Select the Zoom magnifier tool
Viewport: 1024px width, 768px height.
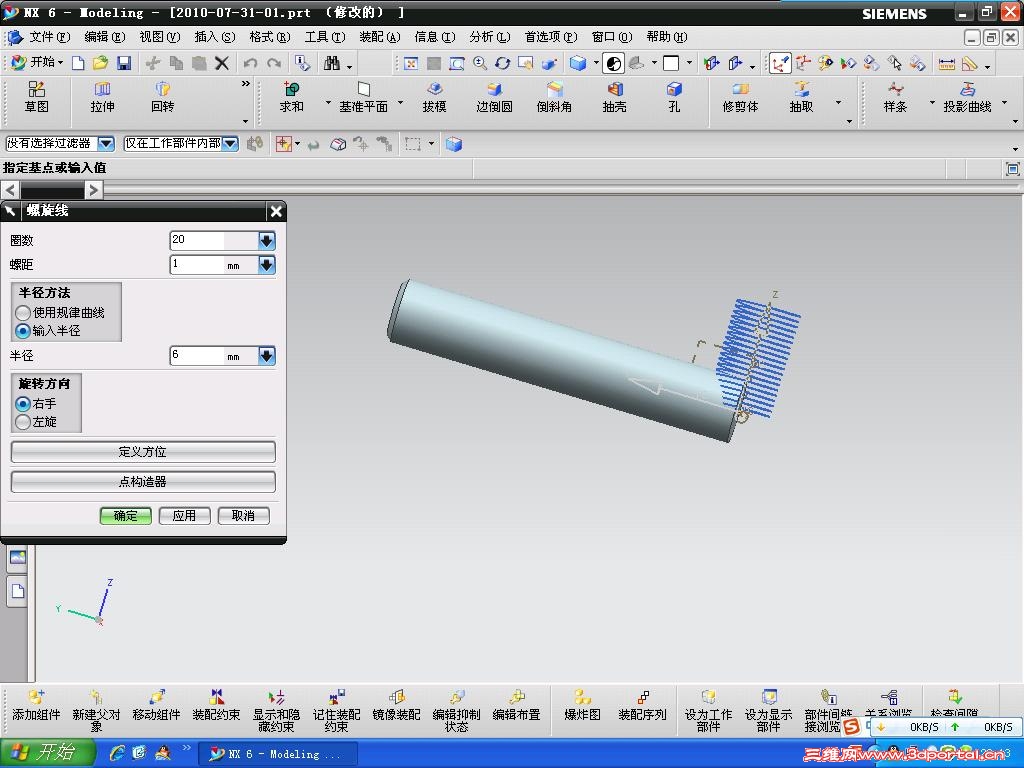point(480,63)
